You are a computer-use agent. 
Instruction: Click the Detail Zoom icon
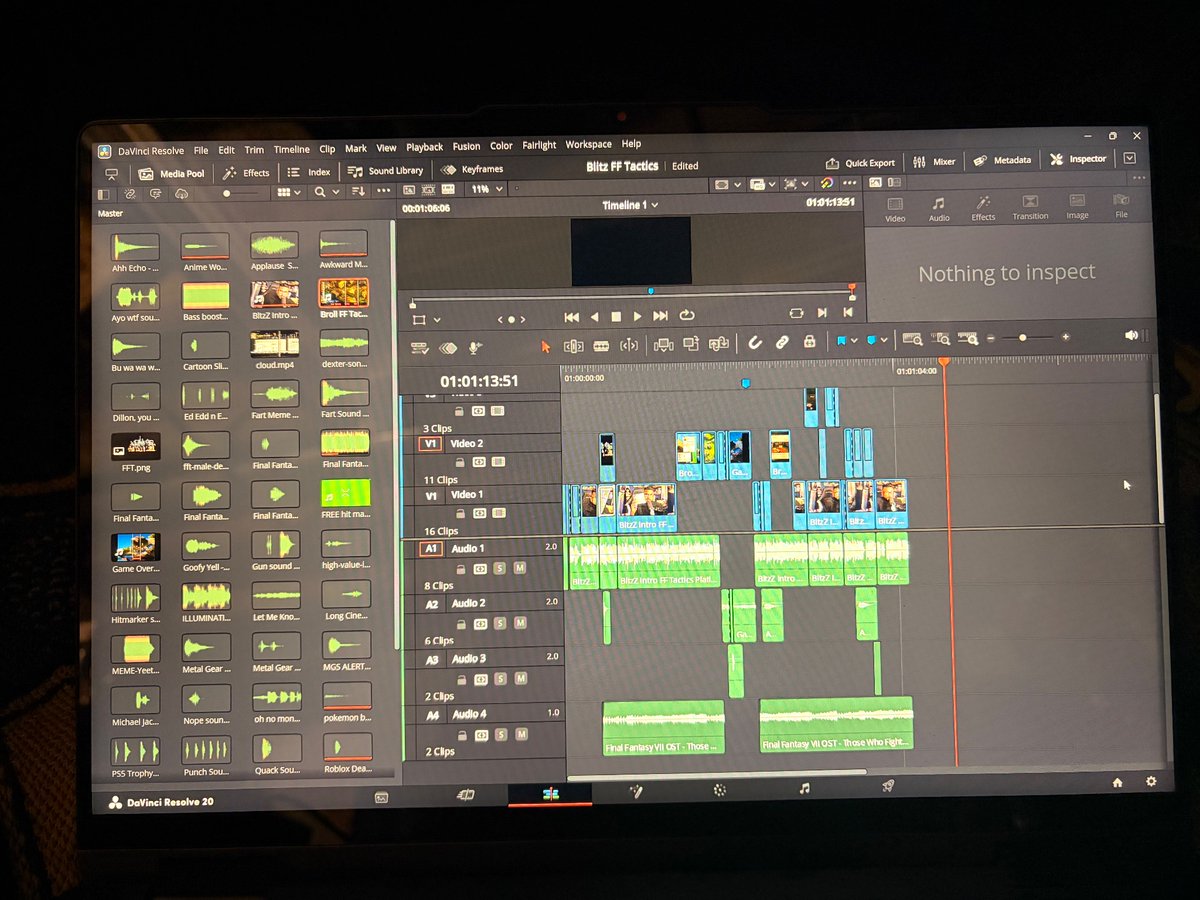point(940,339)
